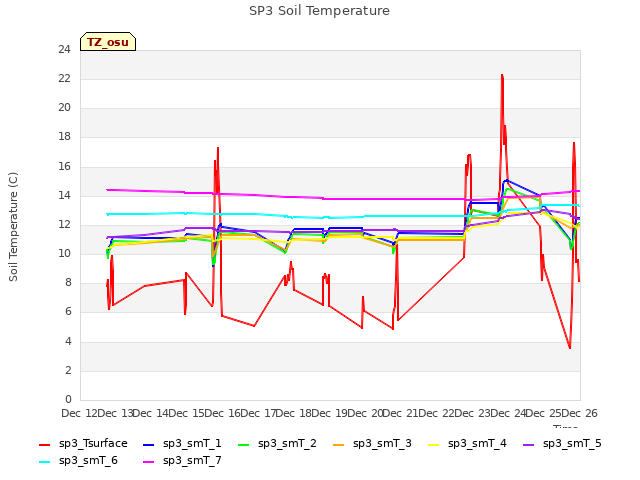Click the purple sp3_smT_5 legend color marker
640x480 pixels.
[529, 444]
